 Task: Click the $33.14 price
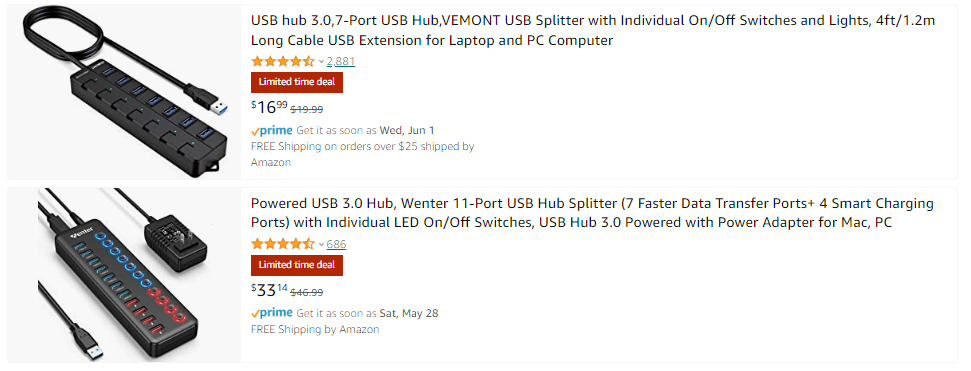269,290
